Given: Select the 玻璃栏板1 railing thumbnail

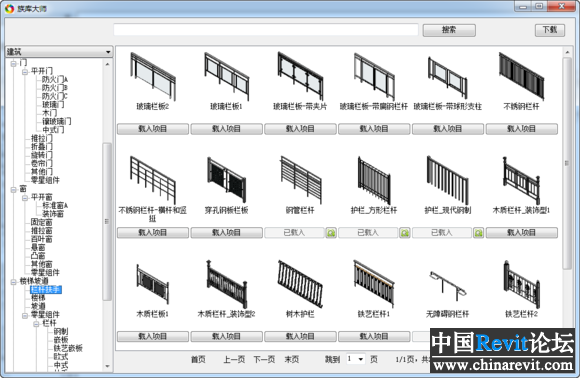Looking at the screenshot, I should 226,76.
